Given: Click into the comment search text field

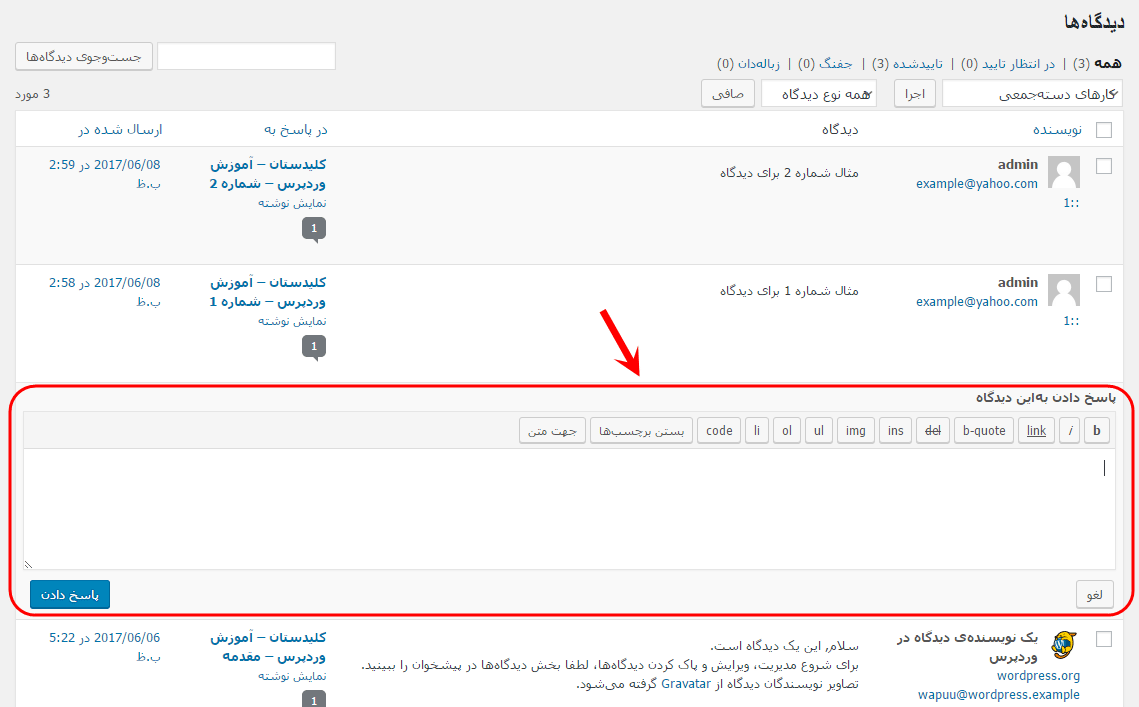Looking at the screenshot, I should [x=246, y=57].
